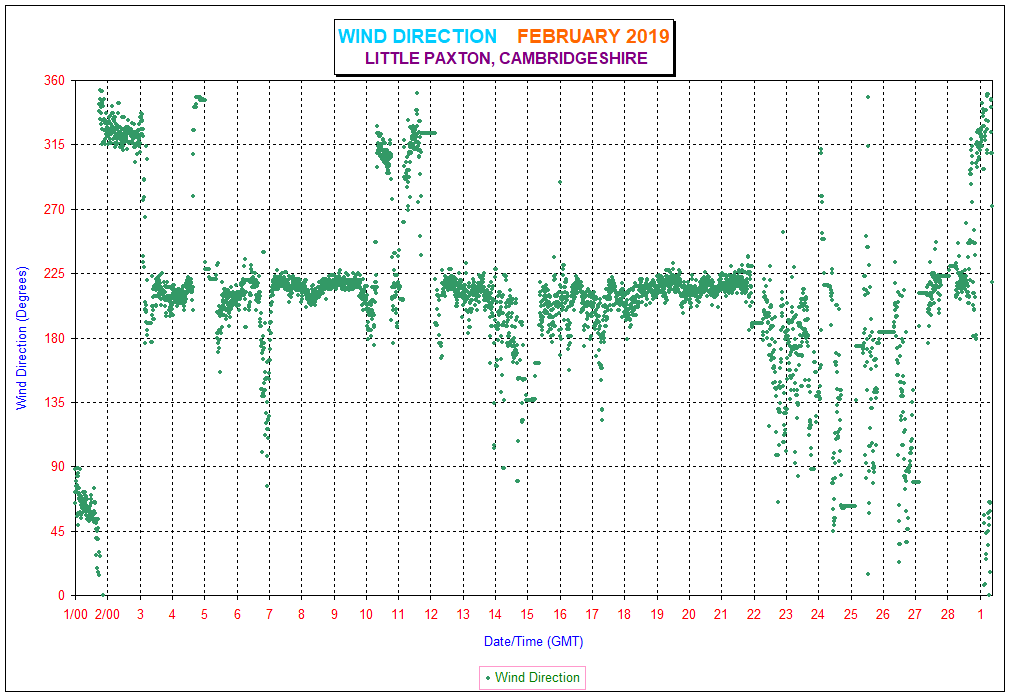Select the x-axis date label "14"
Viewport: 1010px width, 696px height.
tap(495, 614)
